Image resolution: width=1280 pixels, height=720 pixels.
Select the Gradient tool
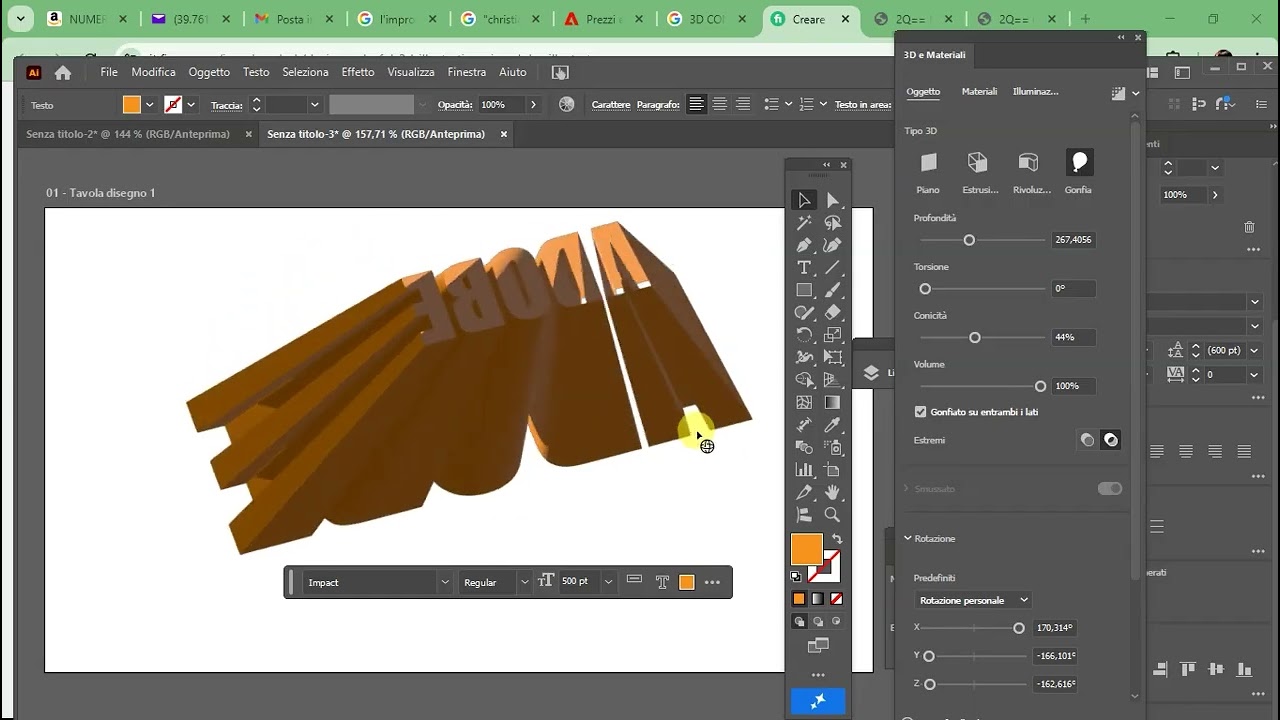click(x=832, y=403)
